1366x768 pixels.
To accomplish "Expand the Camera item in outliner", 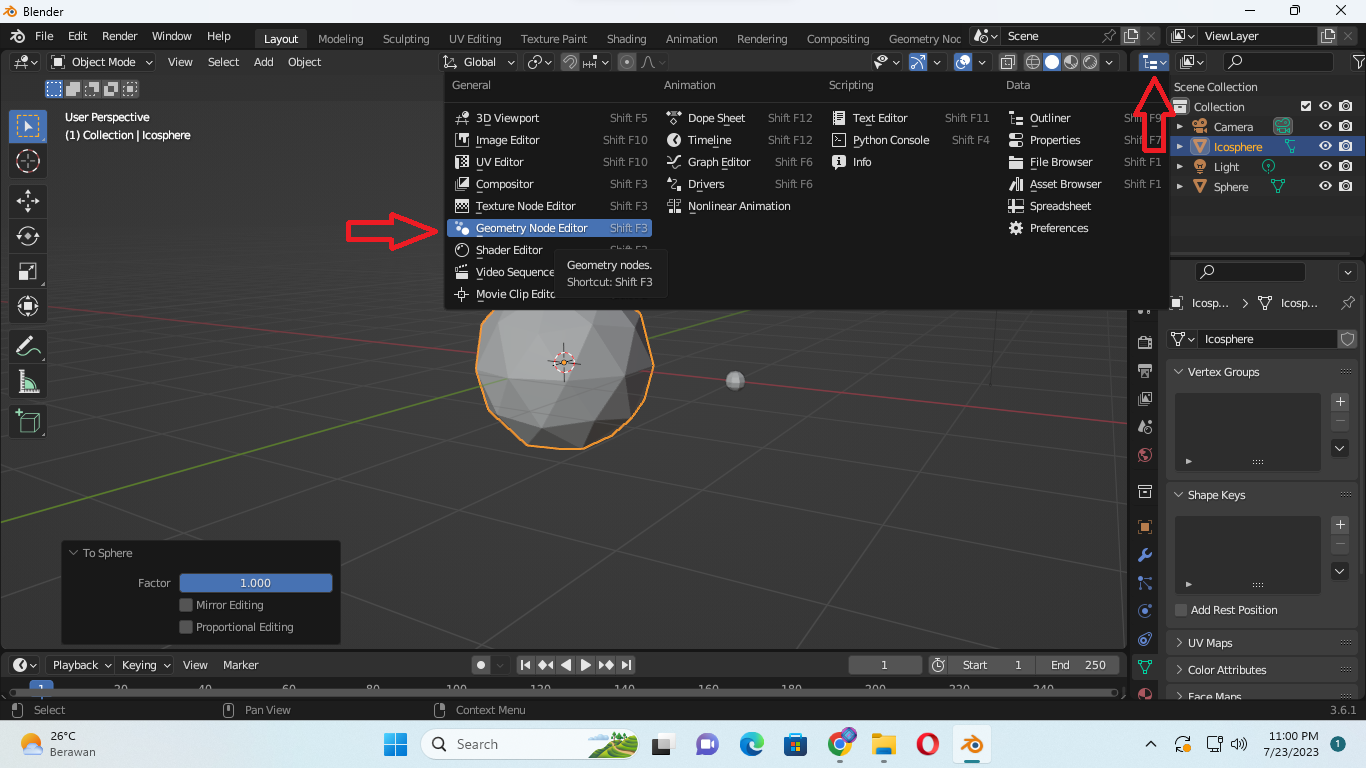I will coord(1180,127).
